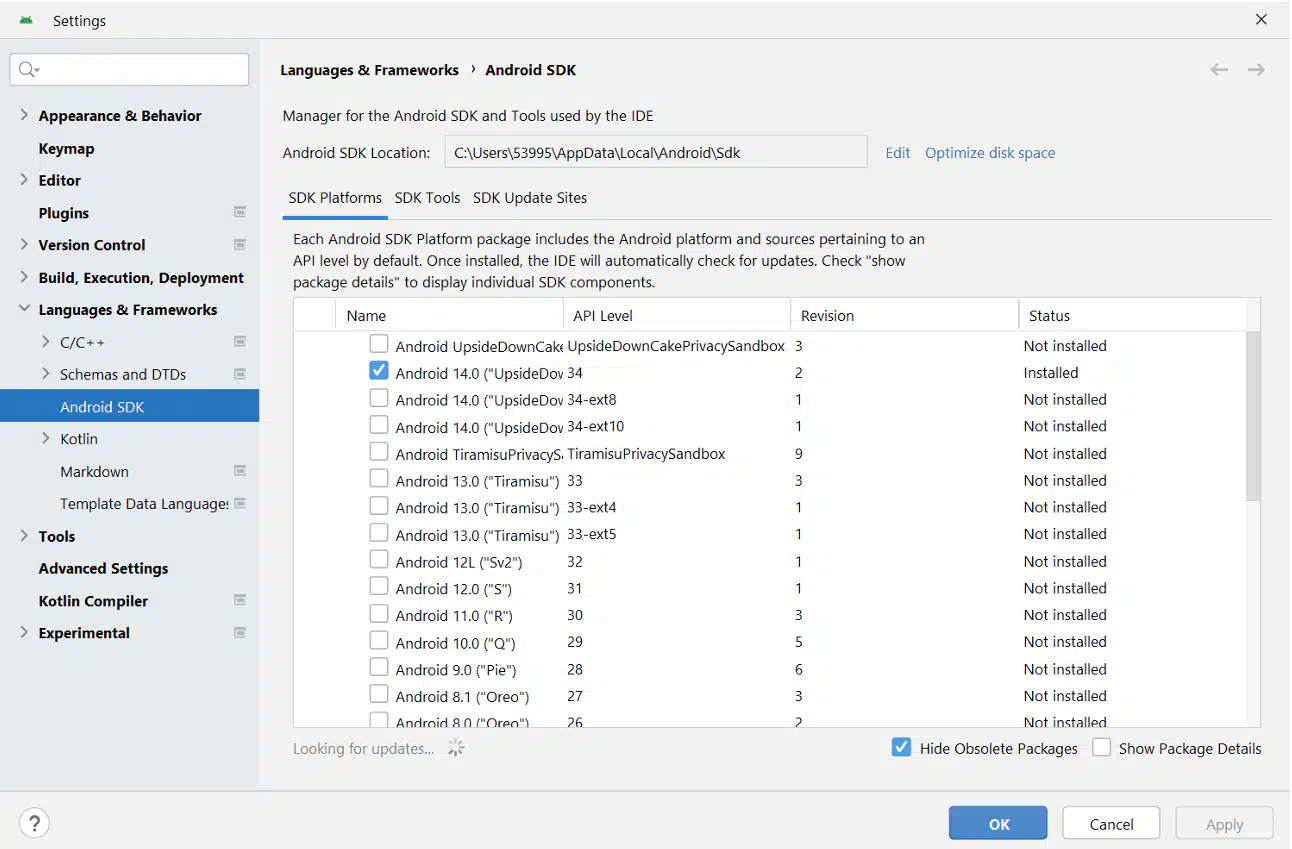Uncheck the installed Android 14.0 API 34 checkbox
The height and width of the screenshot is (849, 1292).
click(379, 371)
